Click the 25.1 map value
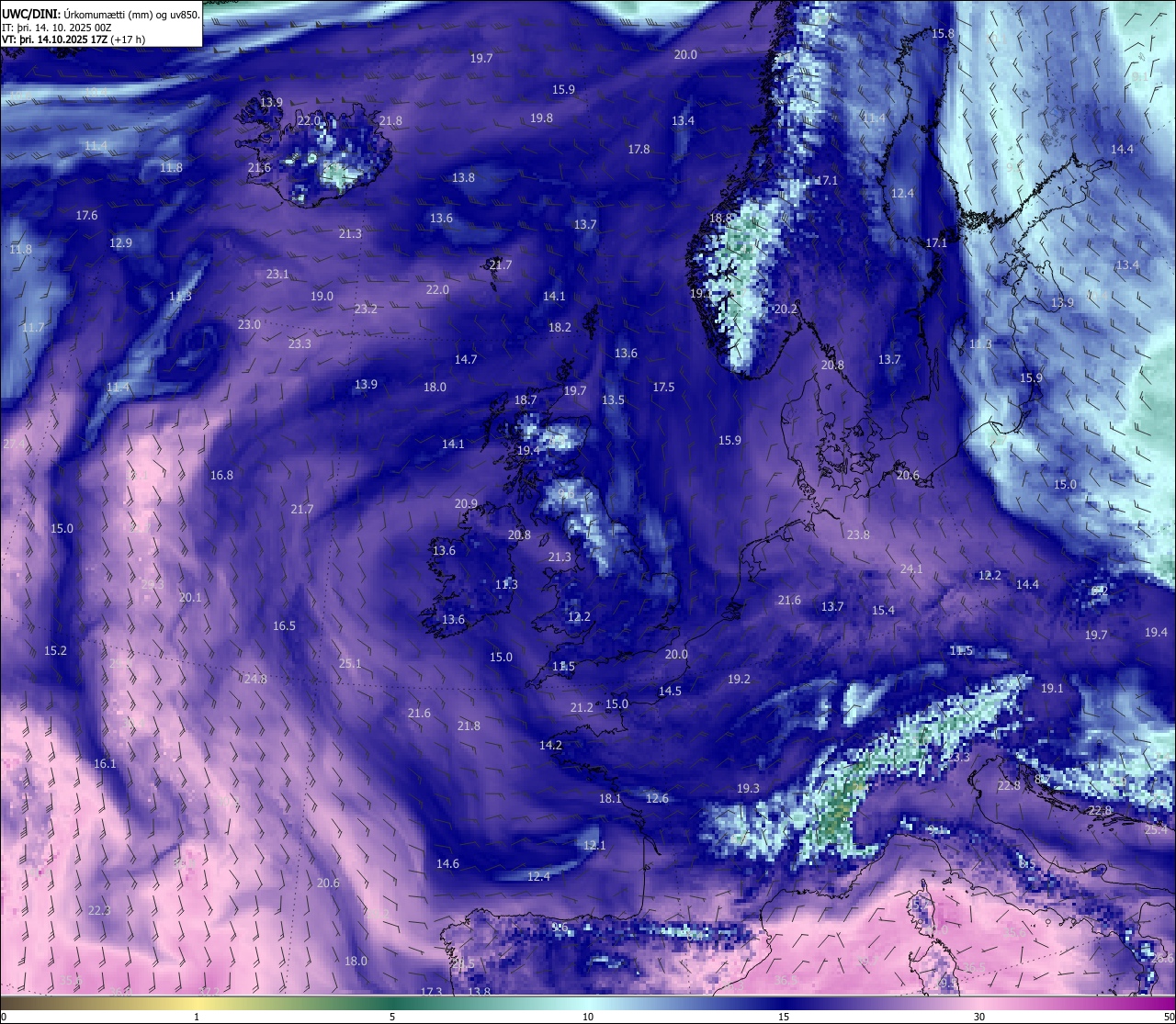Screen dimensions: 1176x1024 point(350,664)
